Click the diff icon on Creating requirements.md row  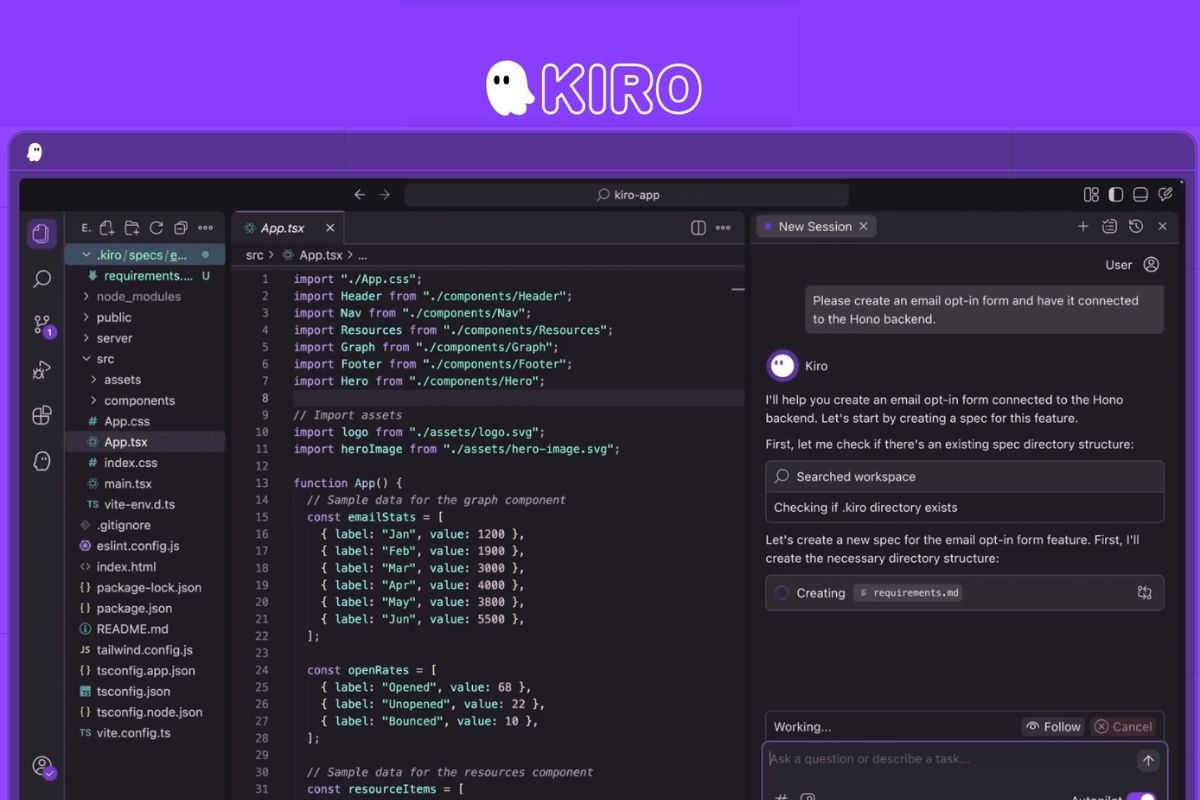click(1145, 593)
